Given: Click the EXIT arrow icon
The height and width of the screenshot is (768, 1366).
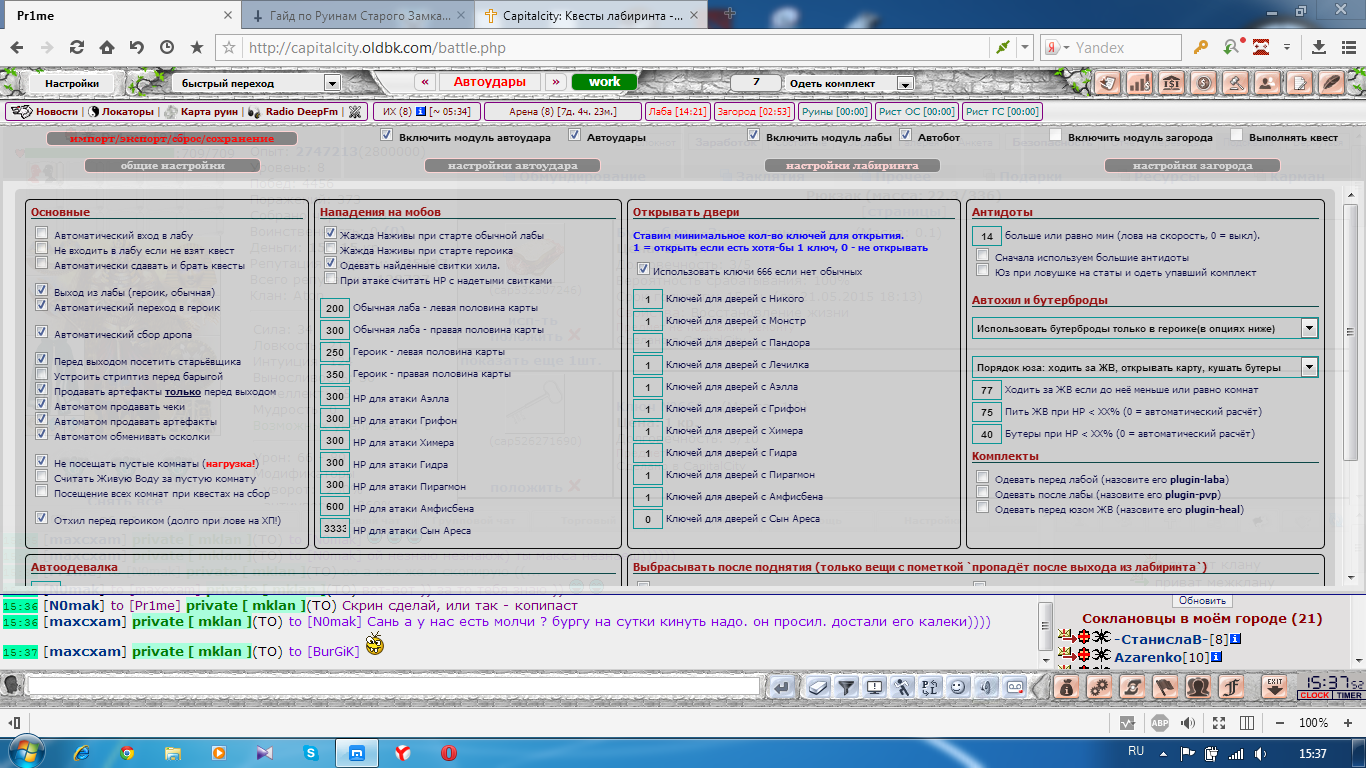Looking at the screenshot, I should [x=1274, y=686].
